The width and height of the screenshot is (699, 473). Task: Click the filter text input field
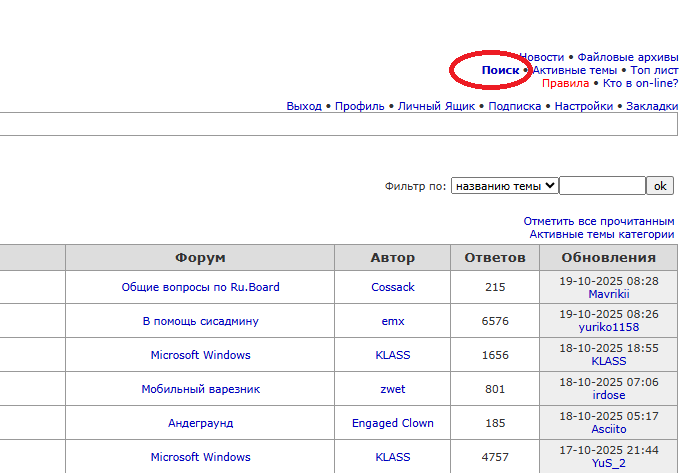tap(602, 186)
